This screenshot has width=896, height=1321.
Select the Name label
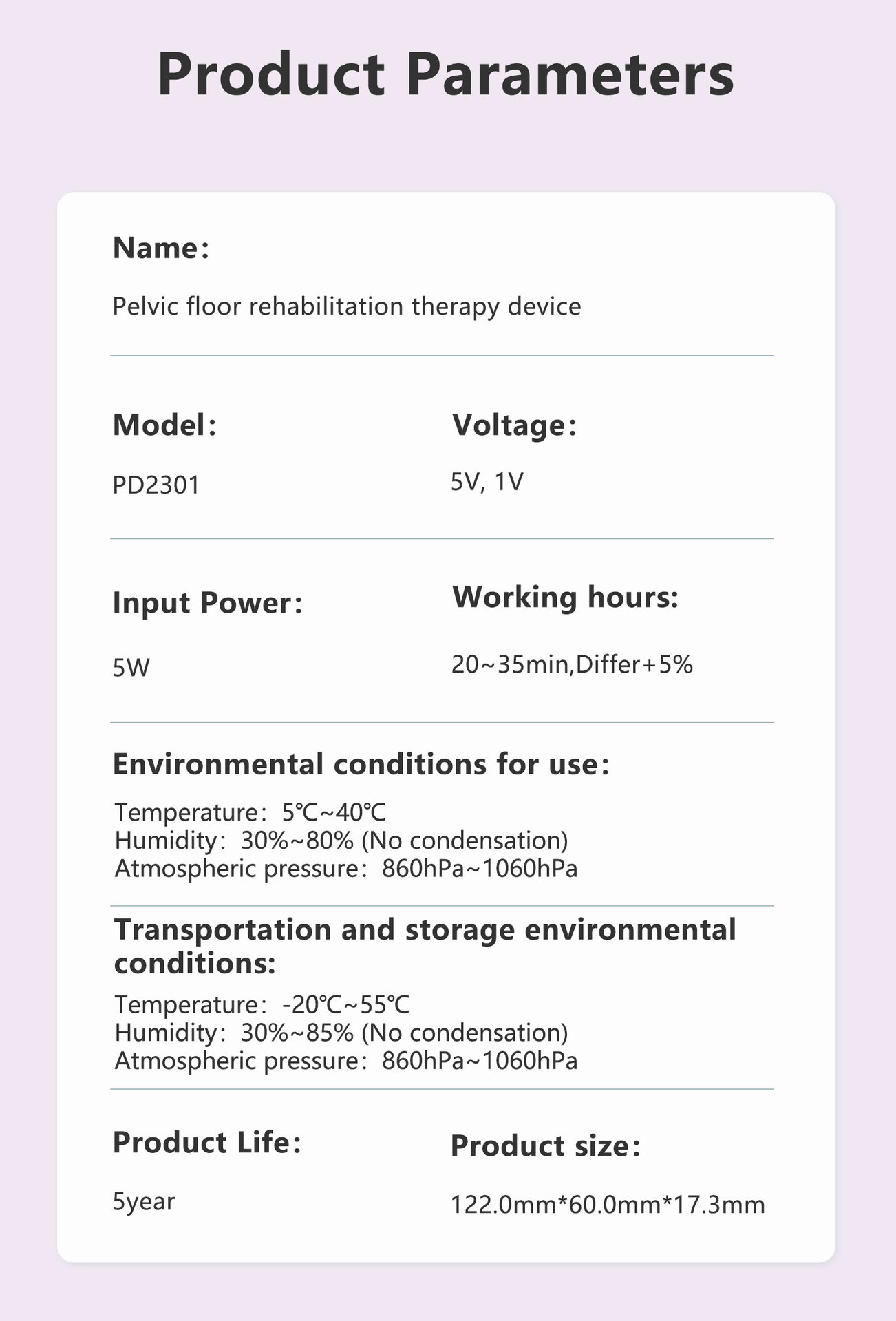coord(160,248)
